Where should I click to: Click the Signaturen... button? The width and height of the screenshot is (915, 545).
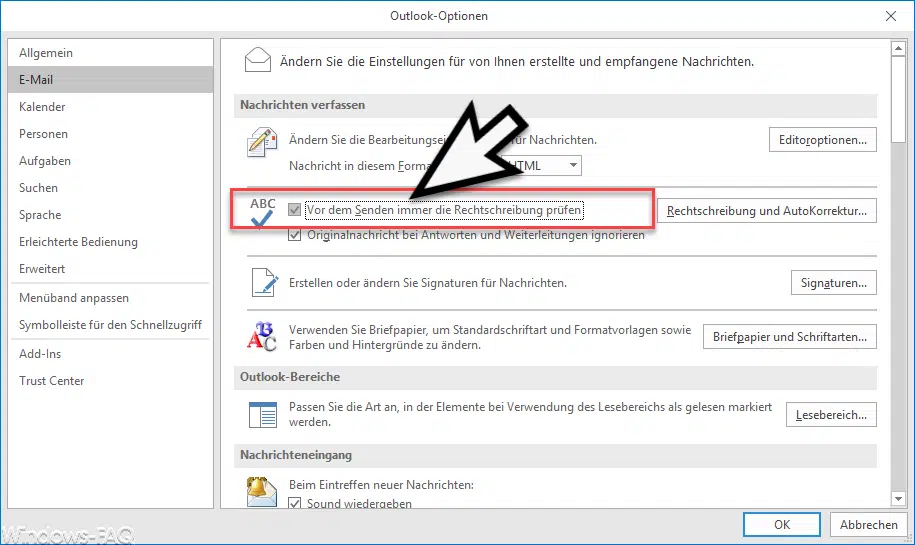833,283
